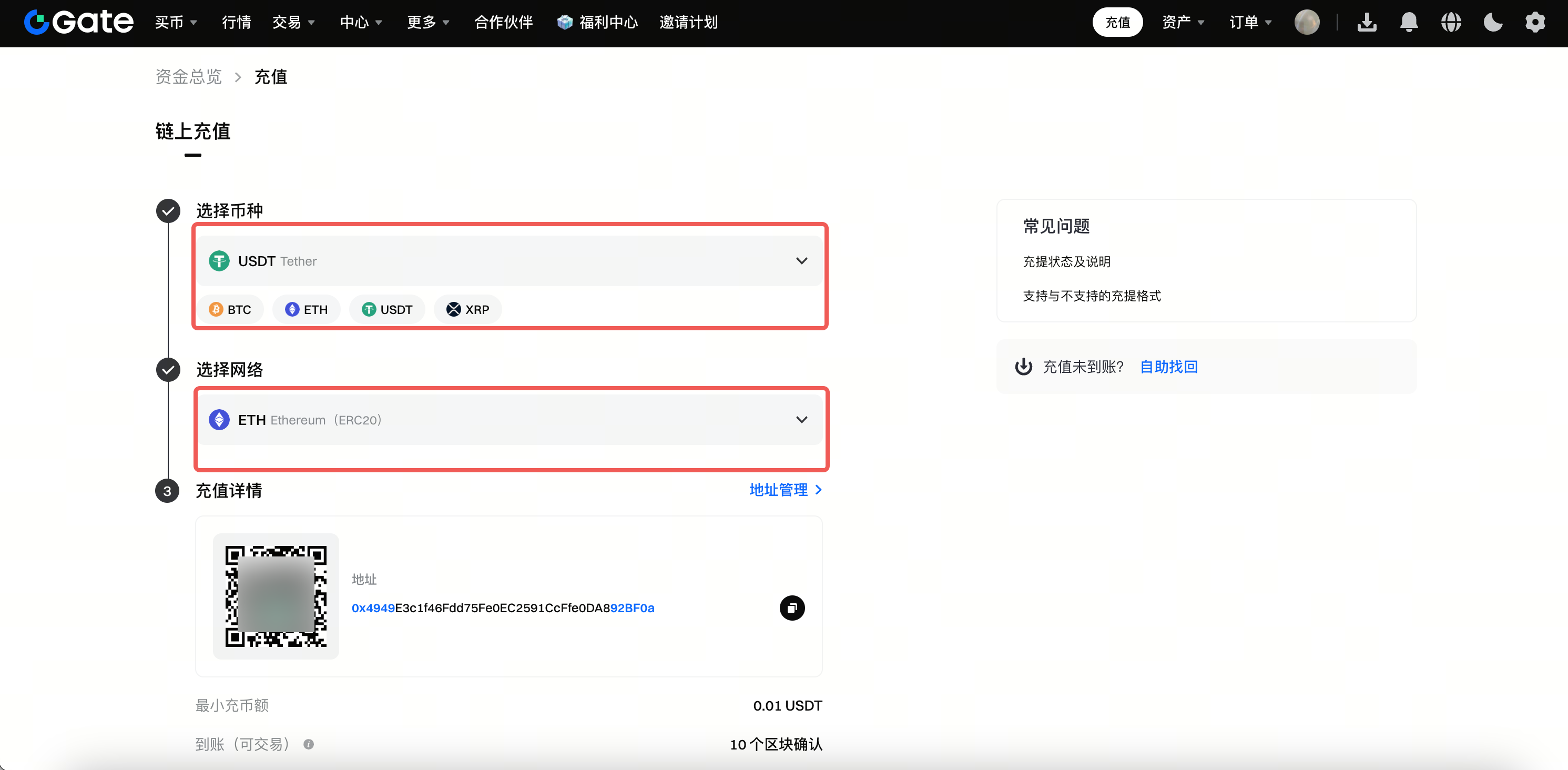The height and width of the screenshot is (770, 1568).
Task: Open the settings gear icon
Action: tap(1535, 23)
